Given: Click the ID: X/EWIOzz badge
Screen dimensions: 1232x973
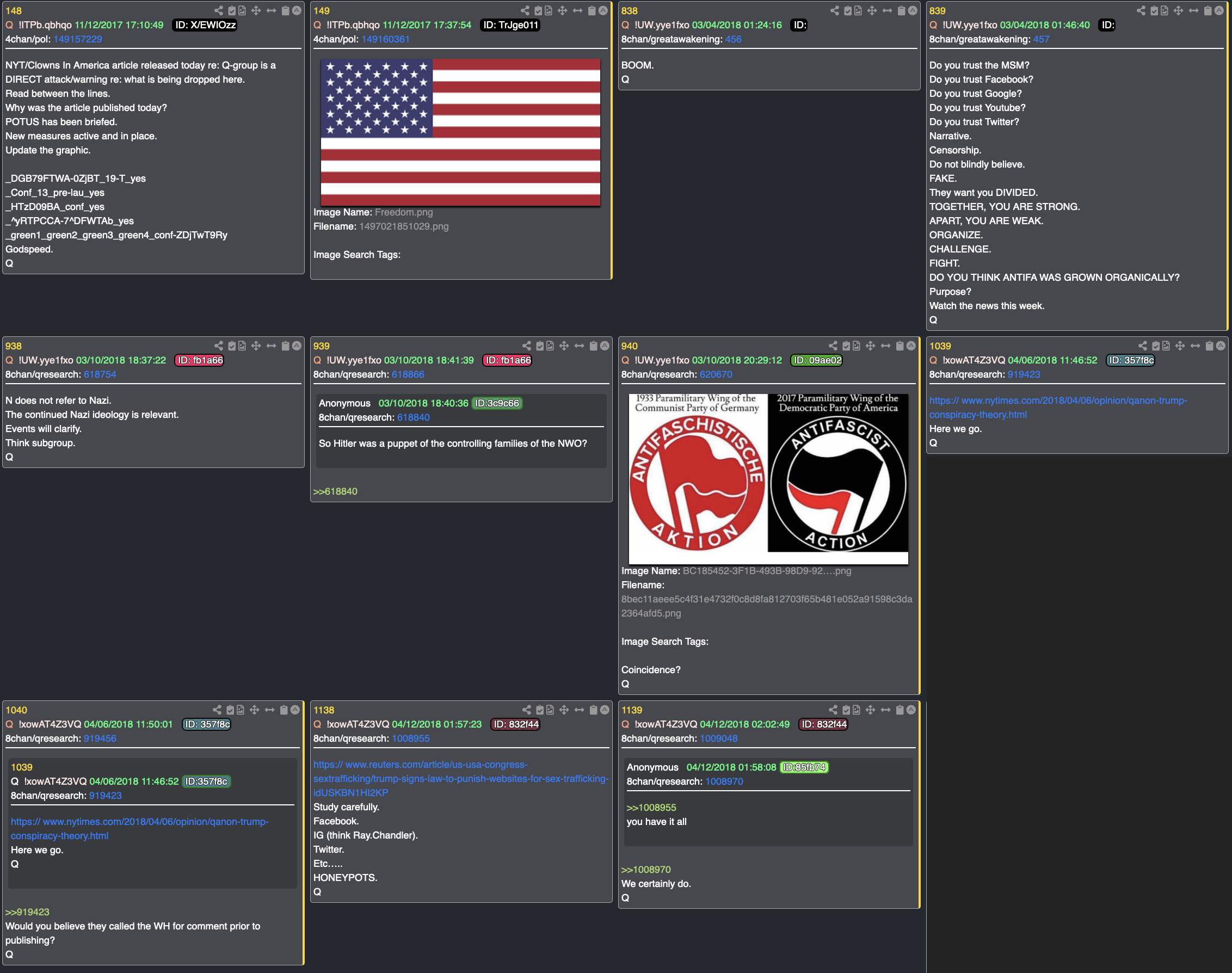Looking at the screenshot, I should [x=205, y=25].
